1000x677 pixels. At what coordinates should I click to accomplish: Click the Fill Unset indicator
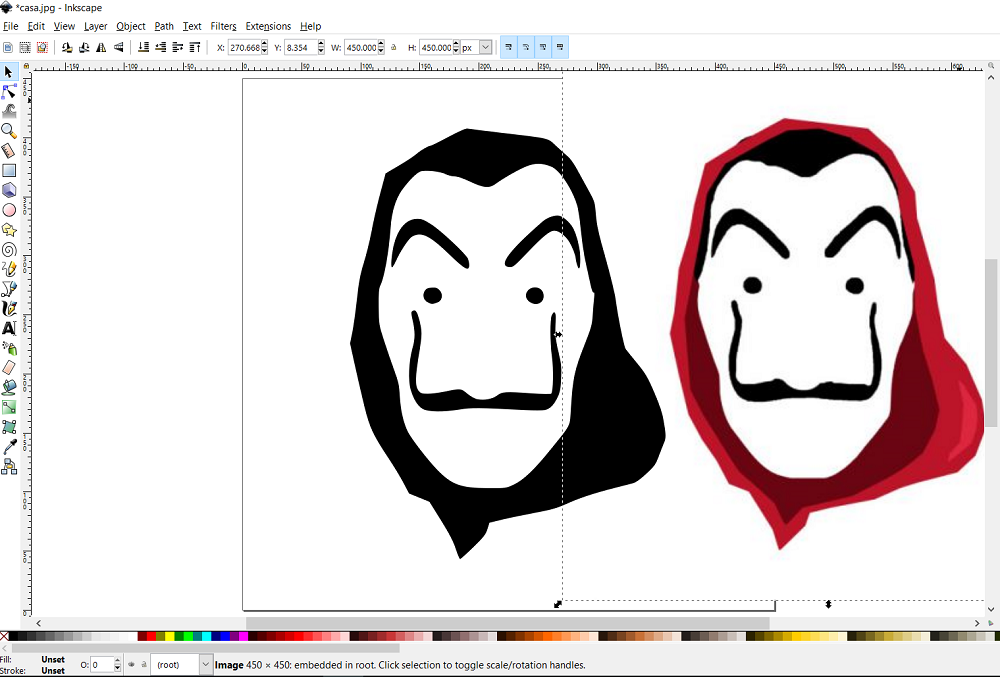(x=53, y=659)
